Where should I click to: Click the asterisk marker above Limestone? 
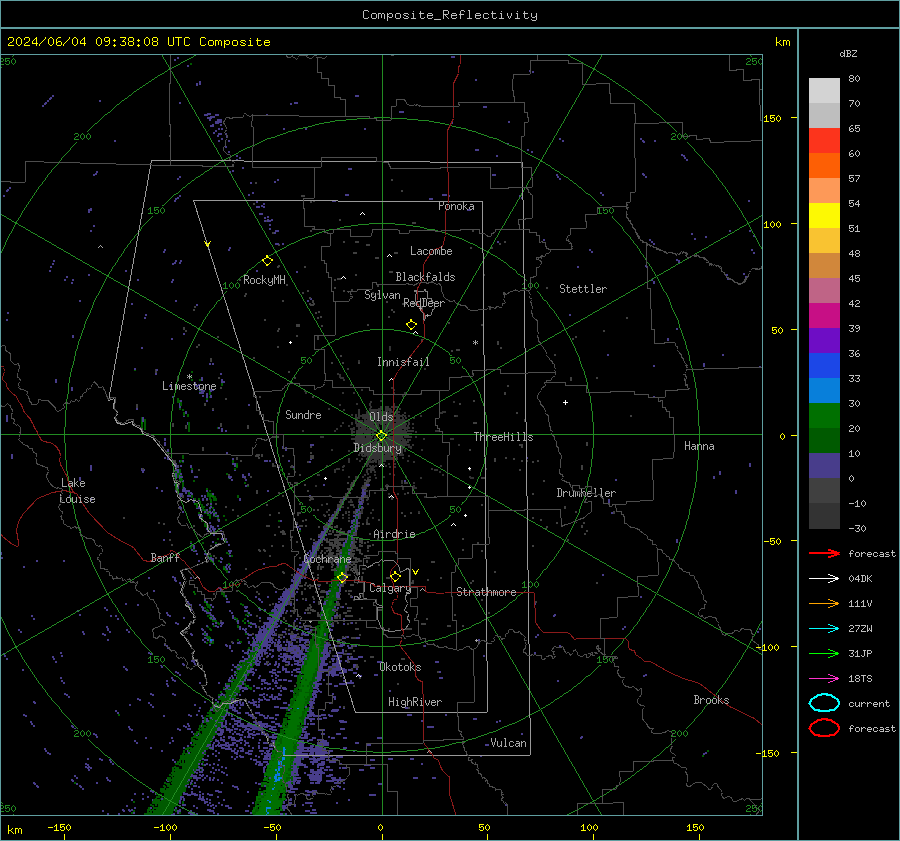pos(189,377)
